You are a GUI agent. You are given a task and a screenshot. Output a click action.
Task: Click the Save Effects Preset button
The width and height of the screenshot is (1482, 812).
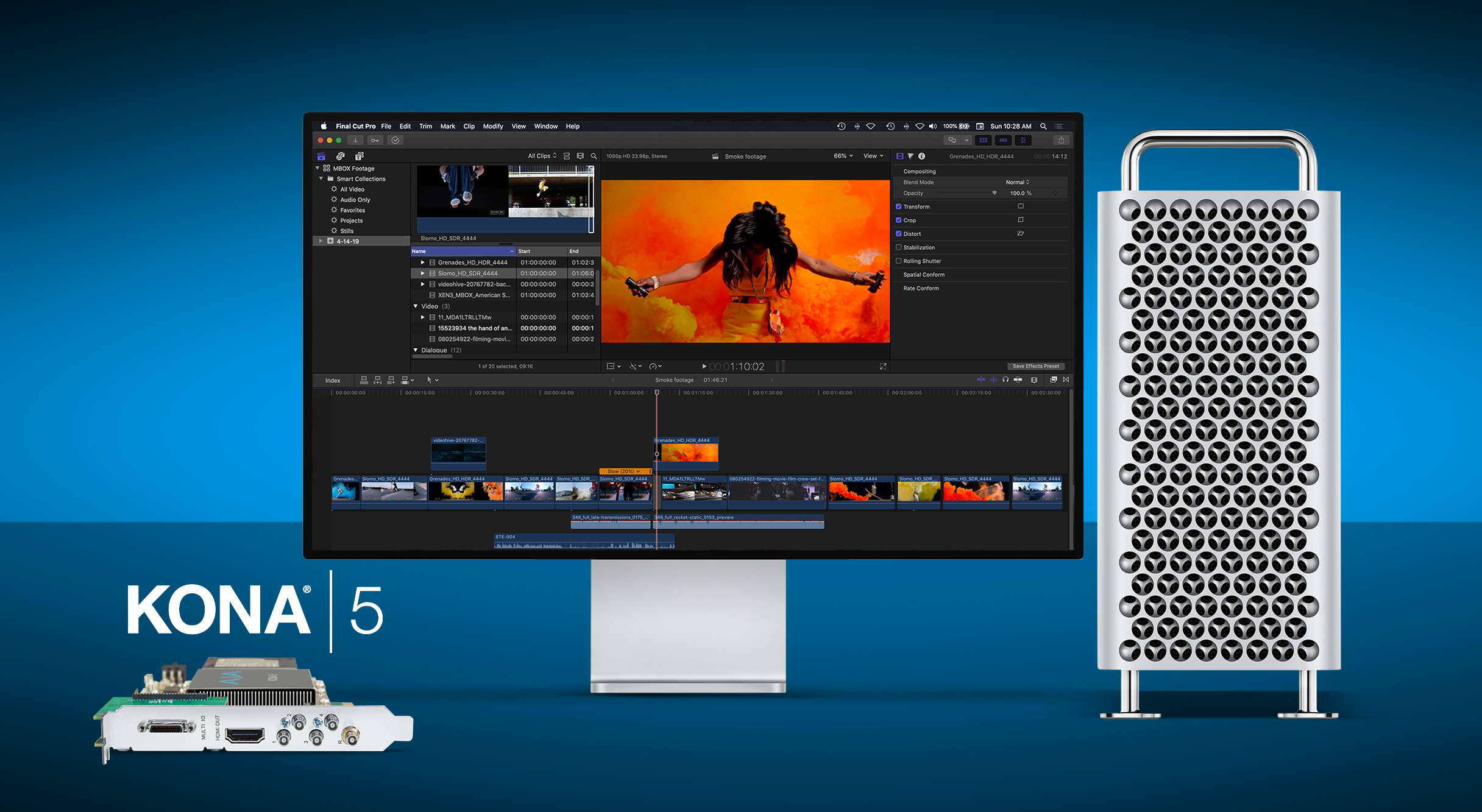coord(1035,366)
